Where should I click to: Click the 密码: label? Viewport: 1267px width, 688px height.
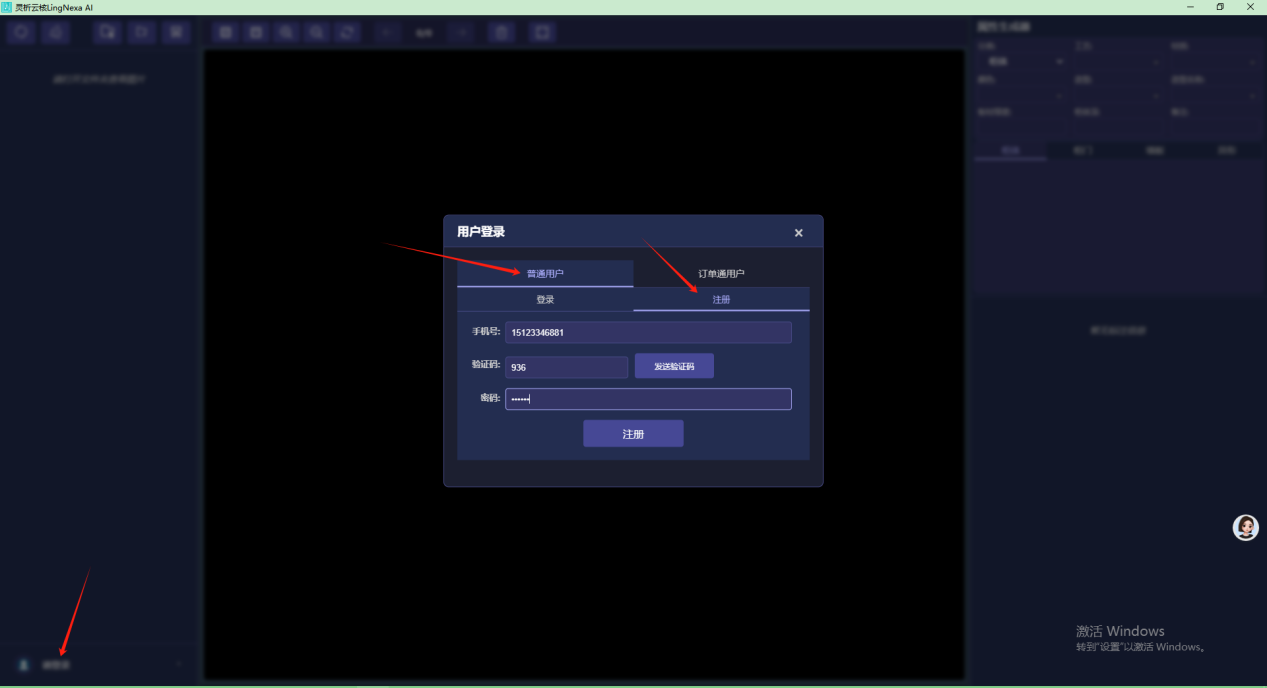click(x=490, y=398)
